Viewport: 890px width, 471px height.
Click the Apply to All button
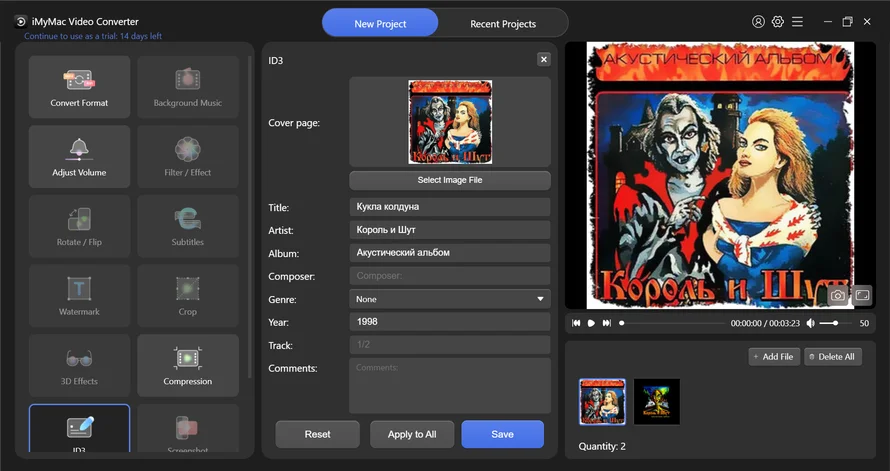[x=412, y=434]
